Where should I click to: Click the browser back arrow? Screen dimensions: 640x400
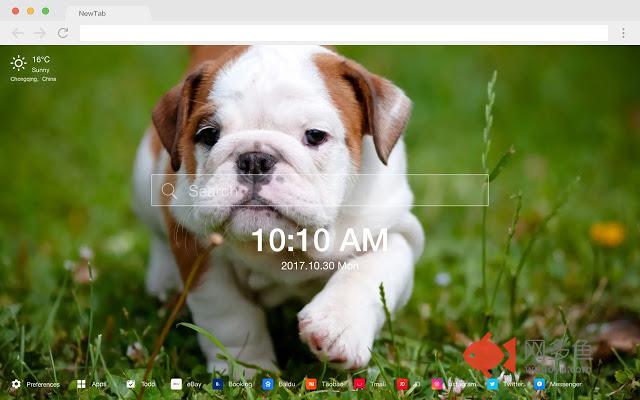point(17,33)
